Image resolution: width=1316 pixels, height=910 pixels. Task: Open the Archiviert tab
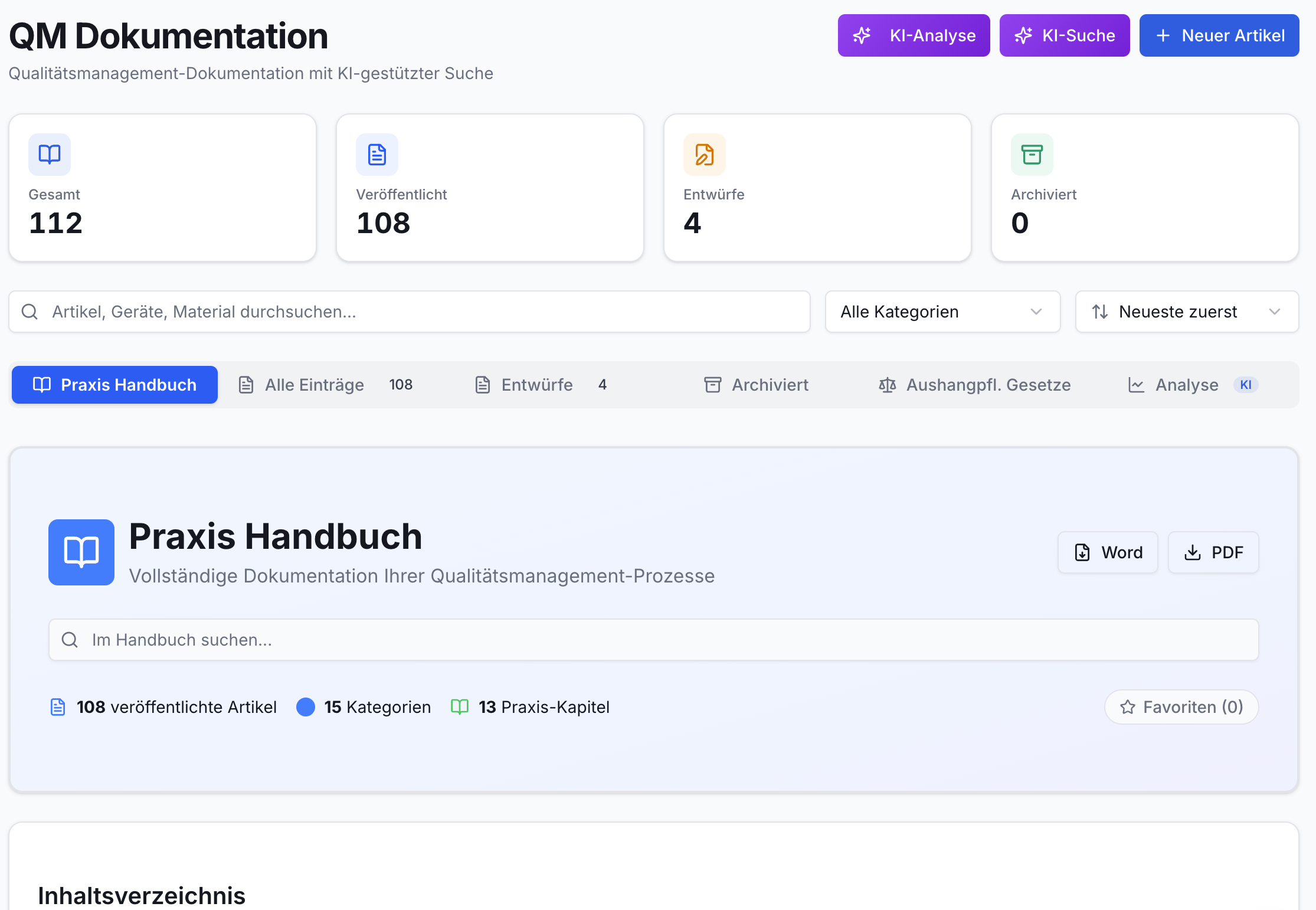point(757,385)
